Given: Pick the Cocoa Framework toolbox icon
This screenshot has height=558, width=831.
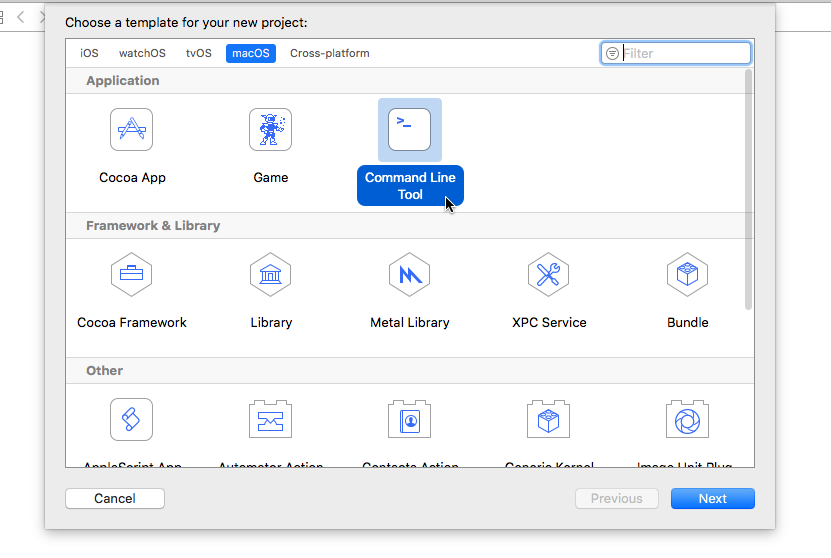Looking at the screenshot, I should coord(131,274).
